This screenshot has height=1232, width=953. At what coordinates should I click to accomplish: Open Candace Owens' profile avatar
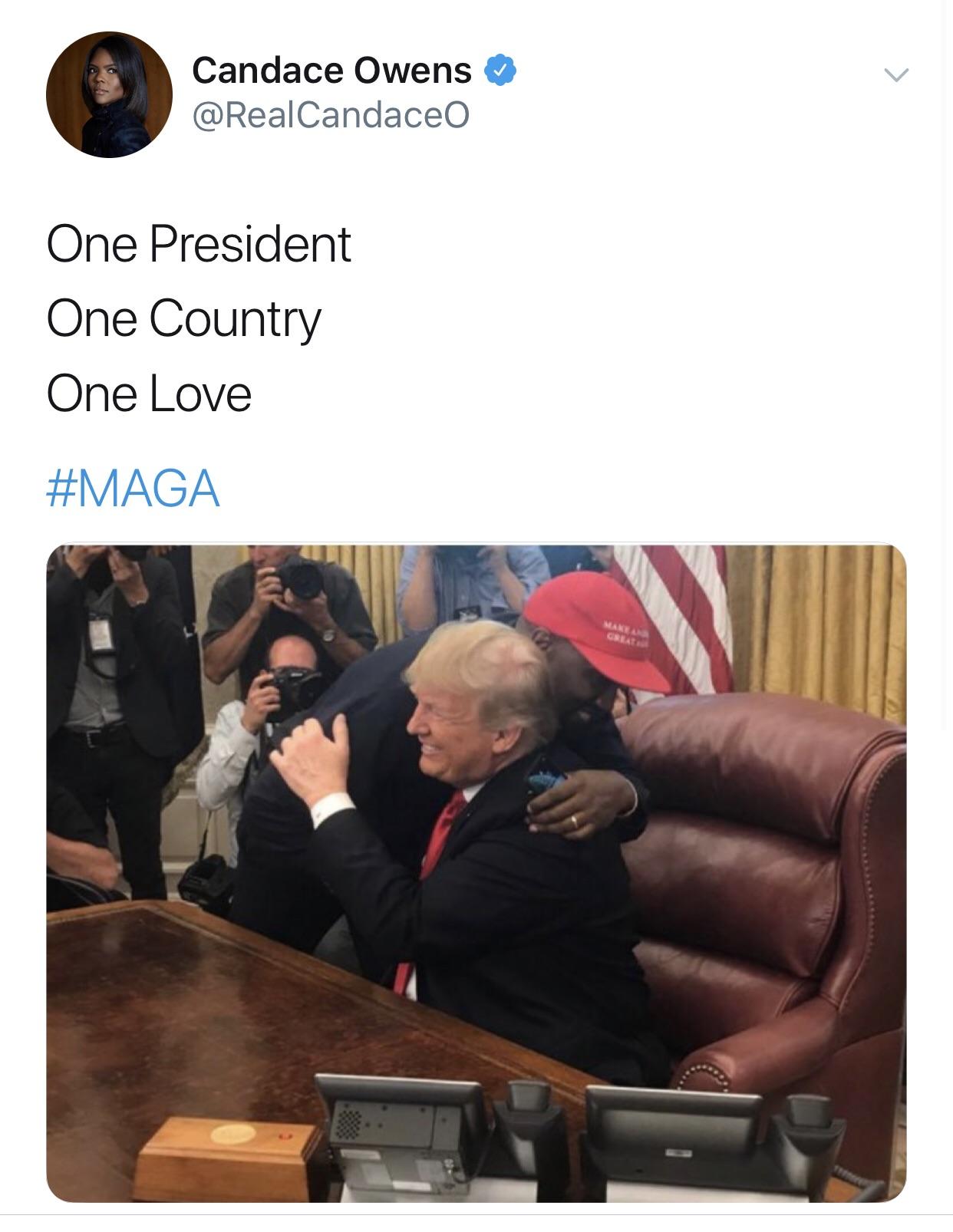click(x=109, y=95)
